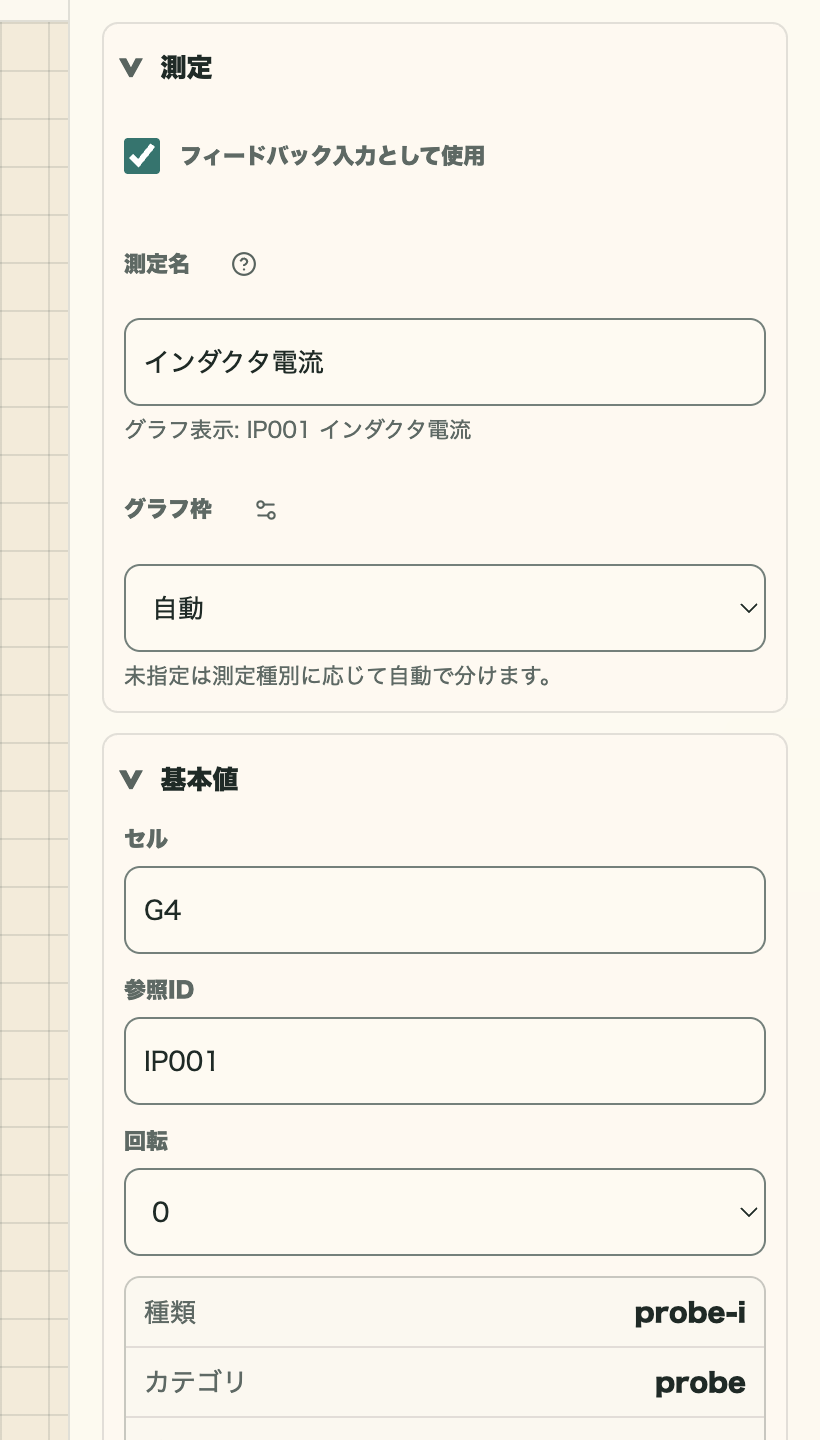Click the セル input field containing G4
Screen dimensions: 820x1440
click(x=445, y=910)
